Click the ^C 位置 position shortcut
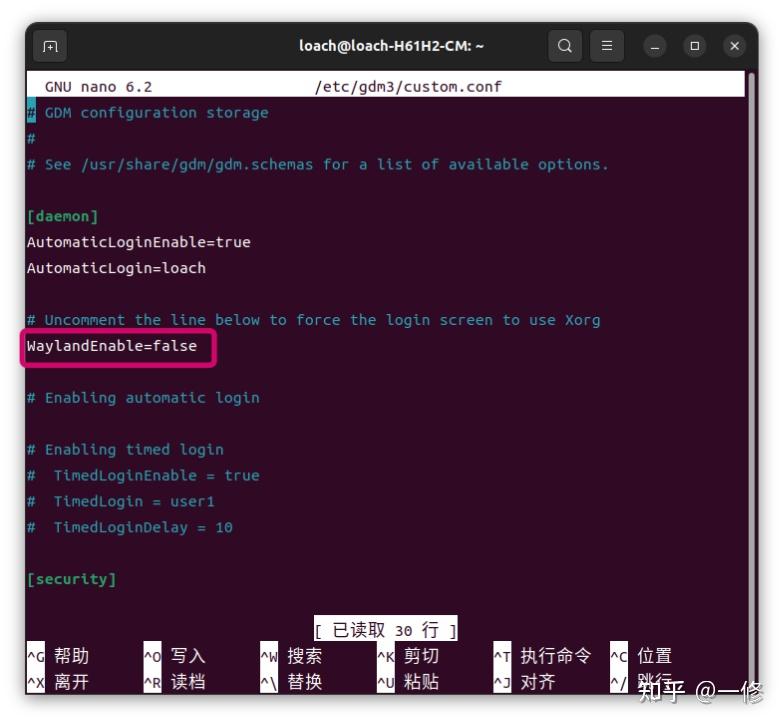Screen dimensions: 784x725 (641, 656)
